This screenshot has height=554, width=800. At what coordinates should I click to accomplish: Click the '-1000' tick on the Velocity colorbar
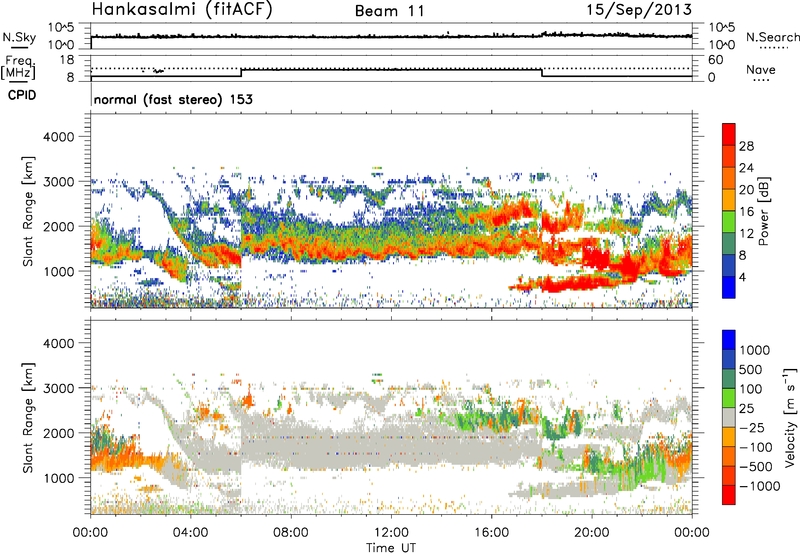click(x=760, y=486)
